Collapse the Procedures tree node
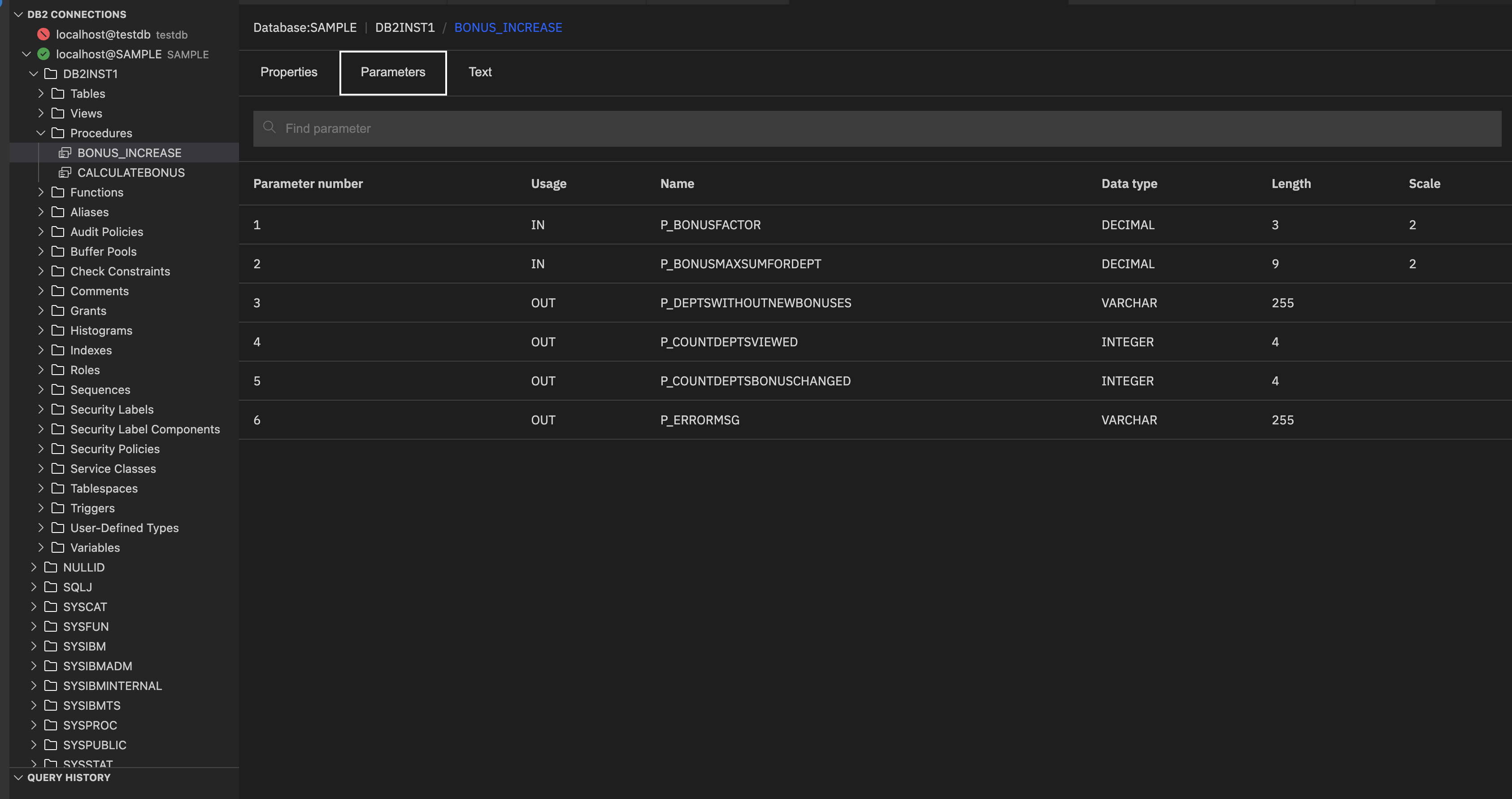Image resolution: width=1512 pixels, height=799 pixels. pos(41,133)
